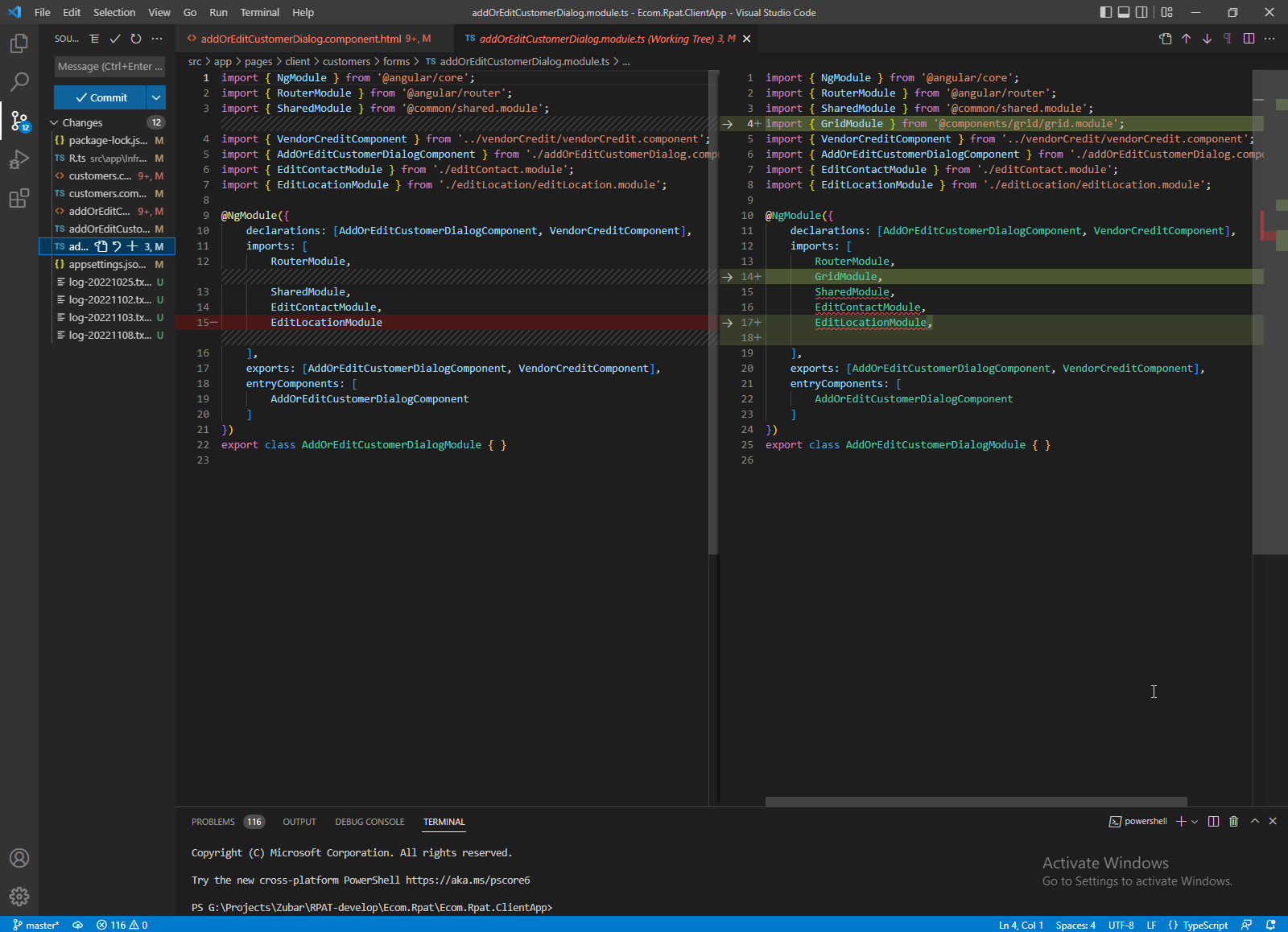Toggle bottom panel visibility in title bar
1288x932 pixels.
pyautogui.click(x=1124, y=12)
